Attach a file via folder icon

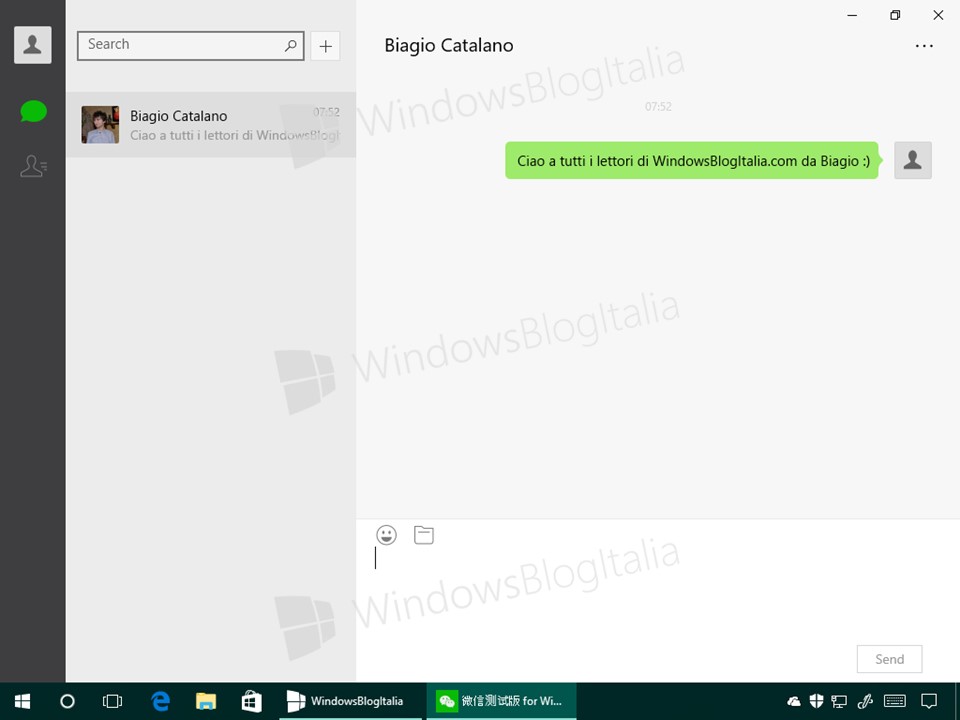[x=424, y=535]
